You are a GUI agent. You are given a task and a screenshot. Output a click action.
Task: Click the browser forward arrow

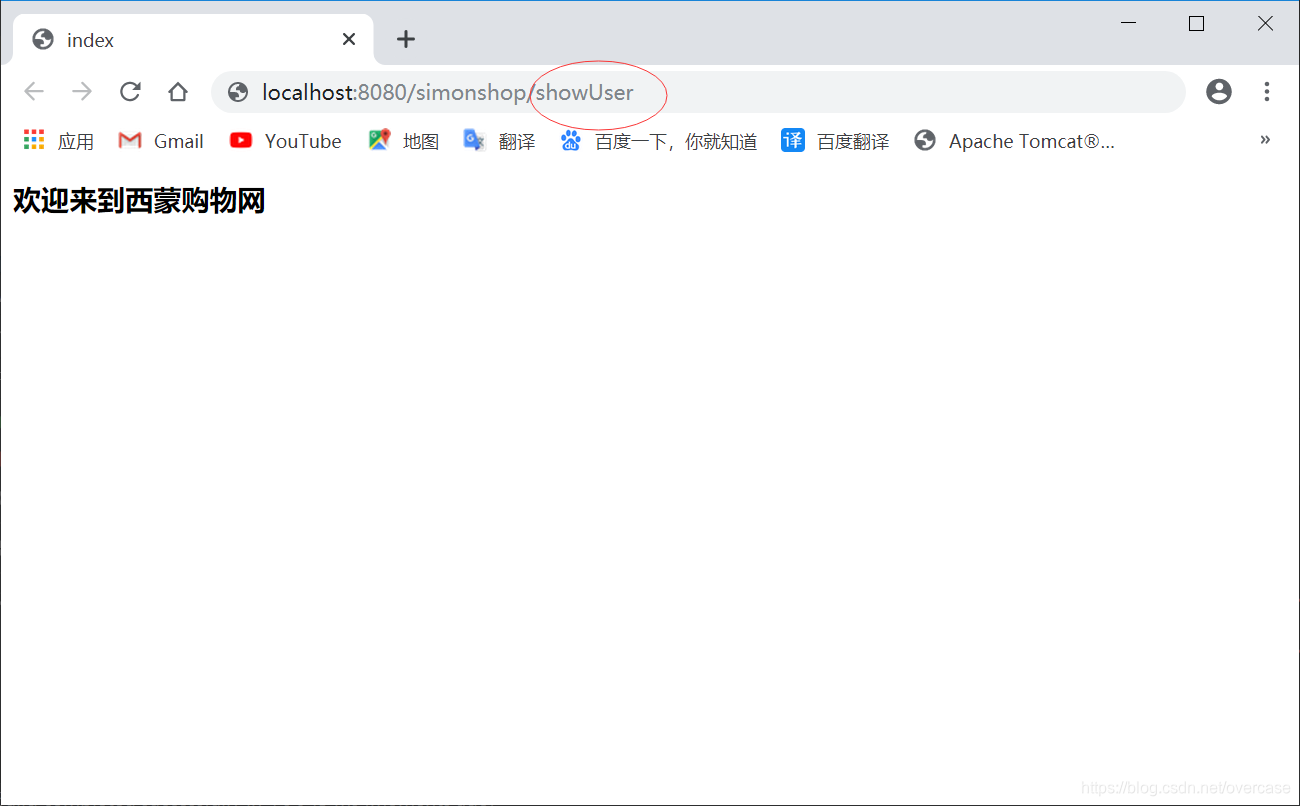[x=82, y=92]
